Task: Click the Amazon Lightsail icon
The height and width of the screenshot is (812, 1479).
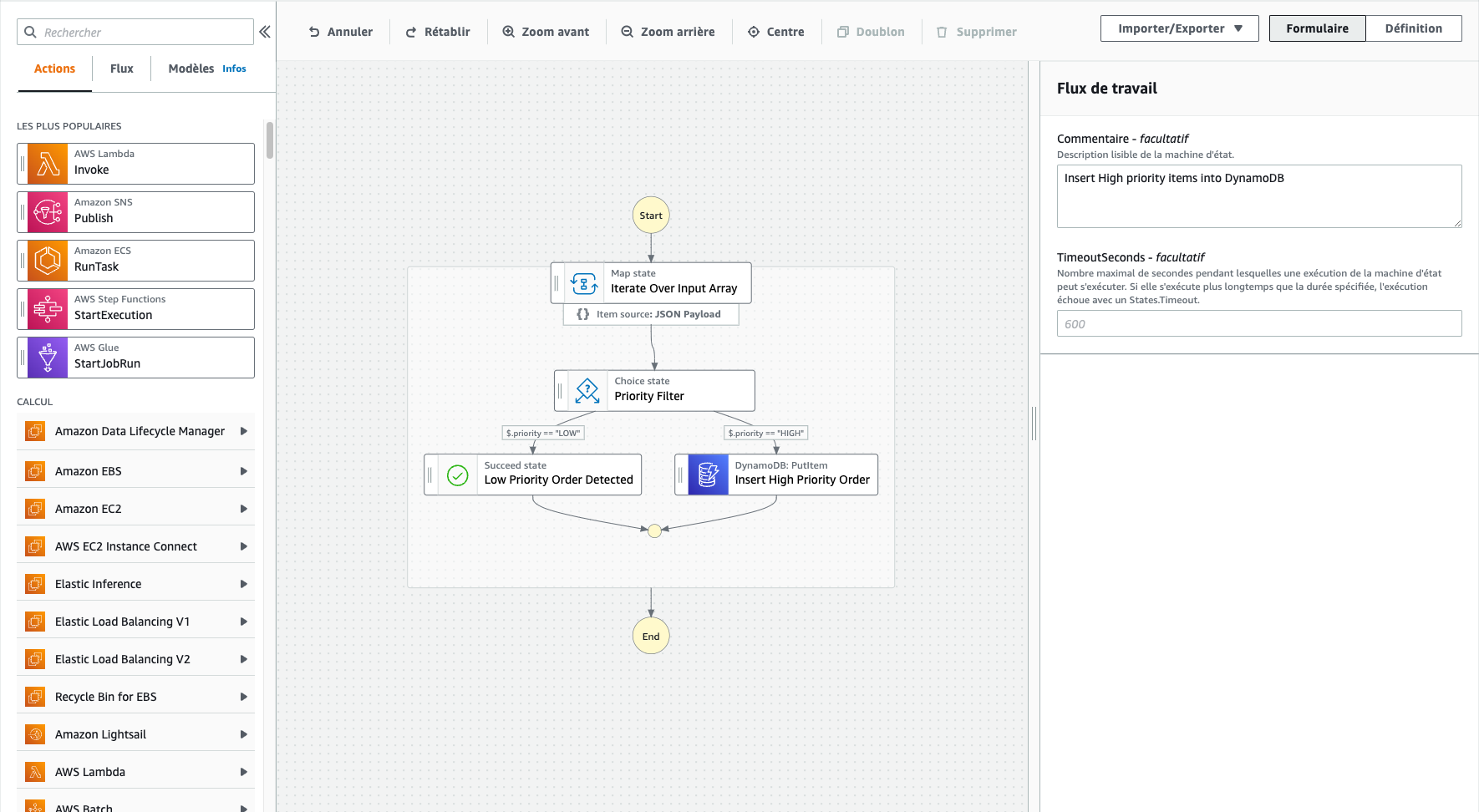Action: pos(35,734)
